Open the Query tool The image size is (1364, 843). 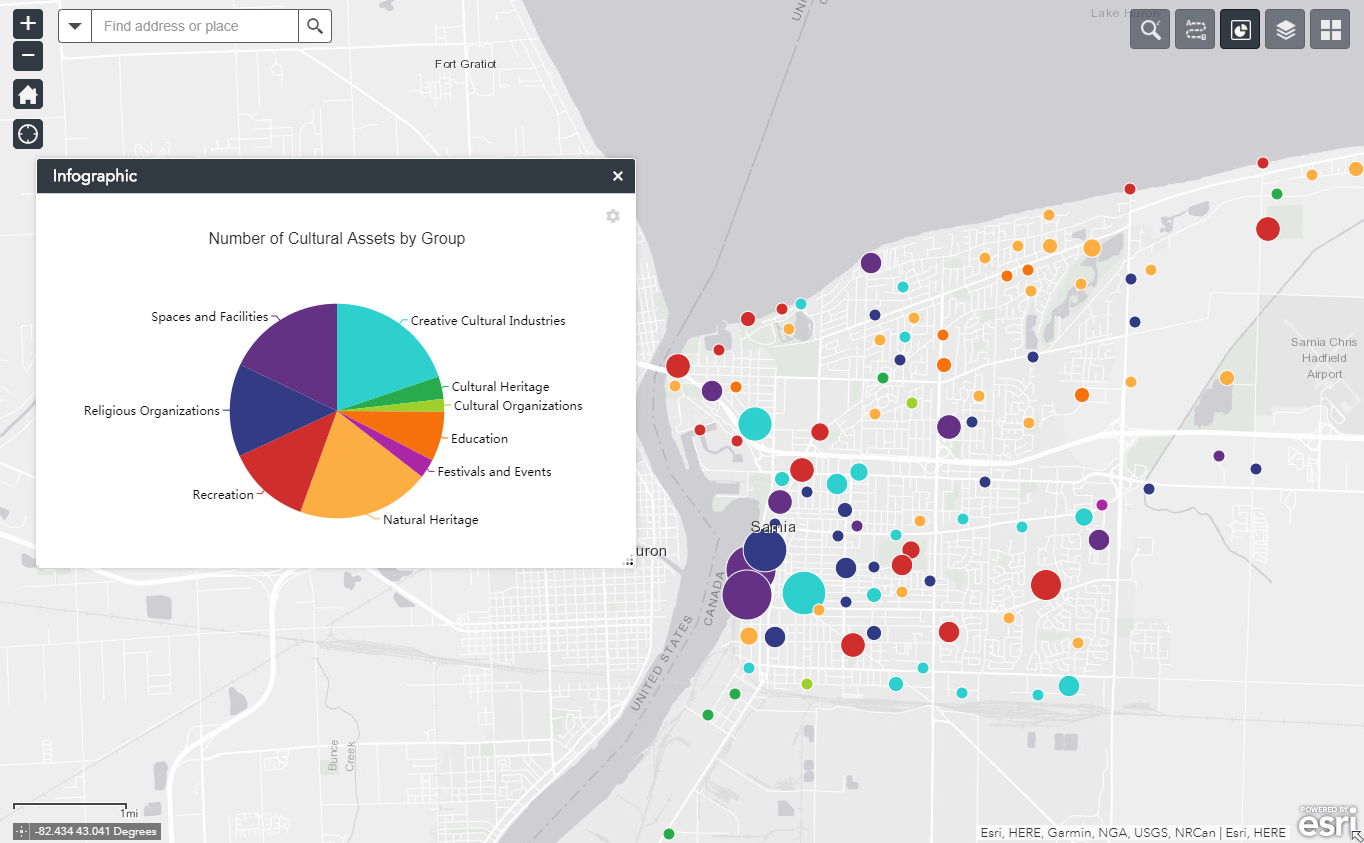tap(1149, 29)
